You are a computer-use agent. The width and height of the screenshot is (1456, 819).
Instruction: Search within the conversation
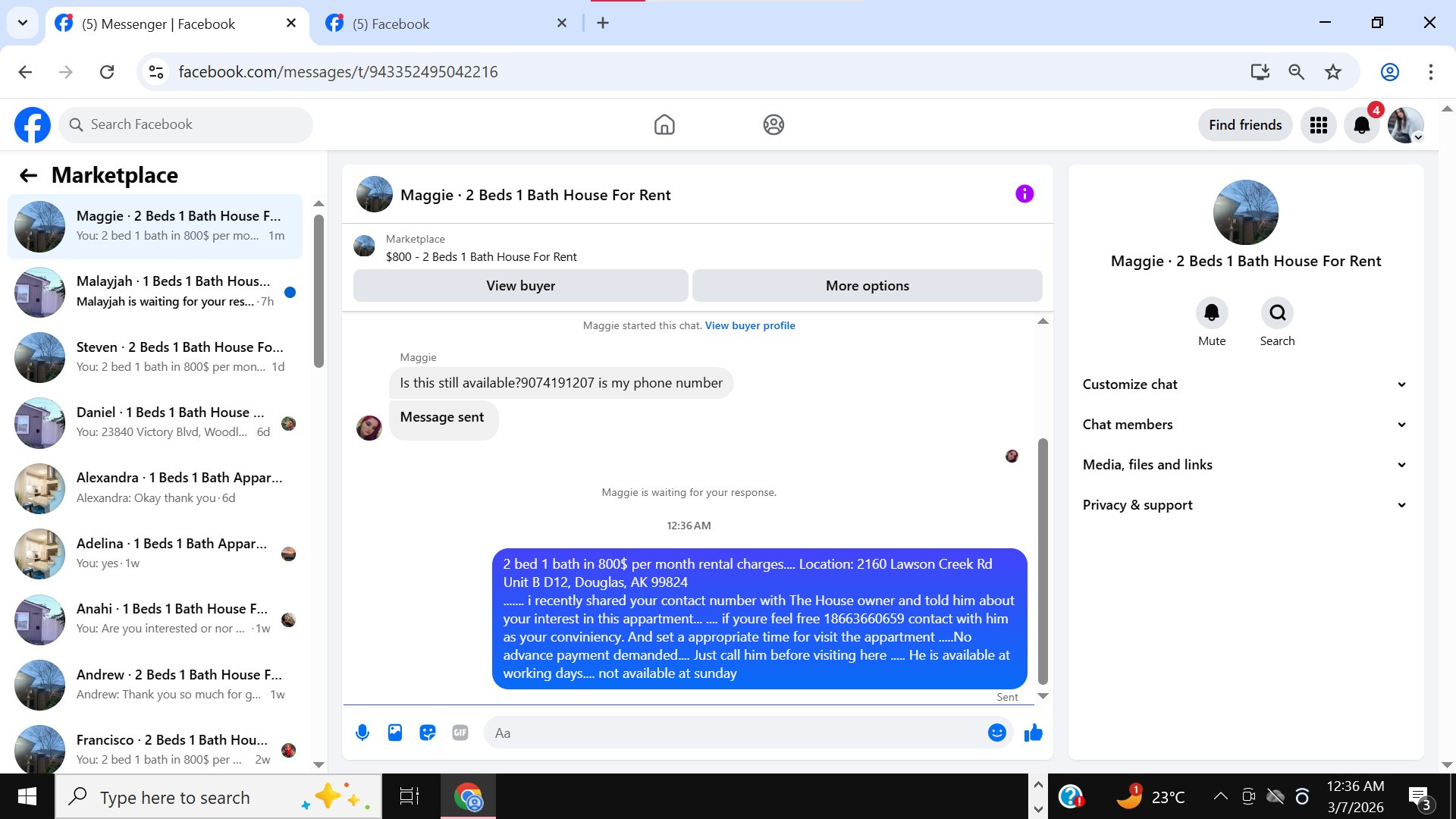pyautogui.click(x=1277, y=313)
